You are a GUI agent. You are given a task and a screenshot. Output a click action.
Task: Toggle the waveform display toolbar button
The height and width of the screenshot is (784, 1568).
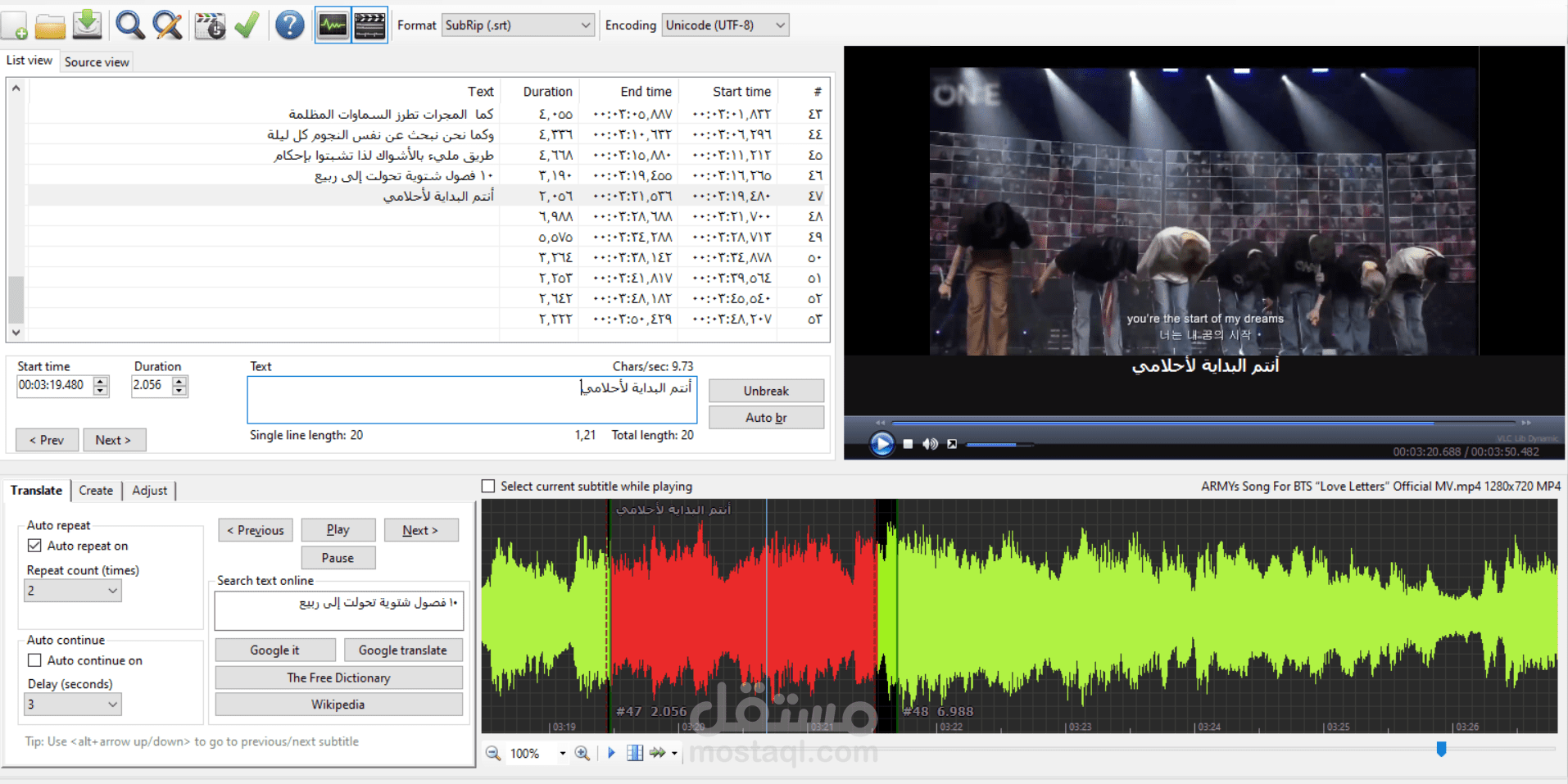pyautogui.click(x=333, y=25)
